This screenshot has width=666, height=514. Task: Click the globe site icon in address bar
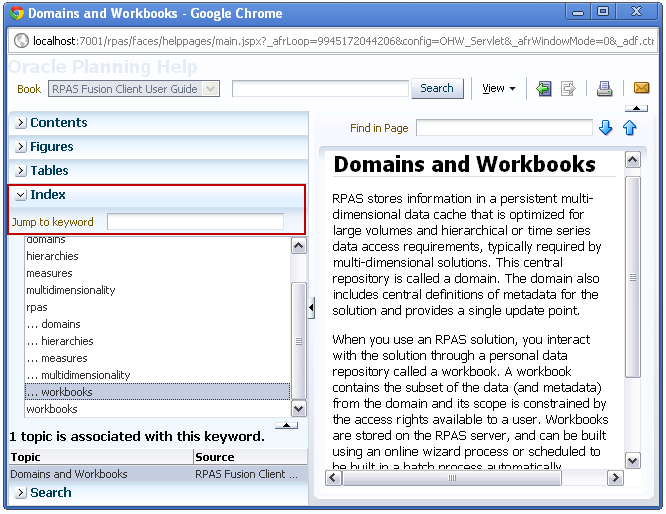point(21,41)
